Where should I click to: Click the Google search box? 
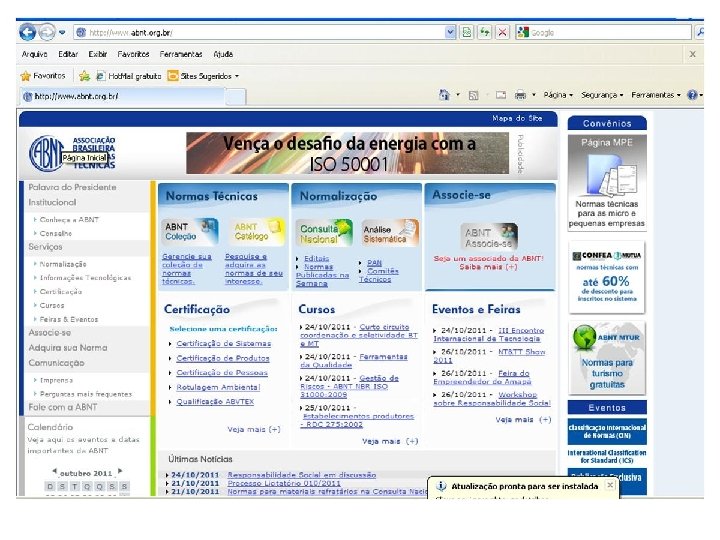tap(604, 32)
